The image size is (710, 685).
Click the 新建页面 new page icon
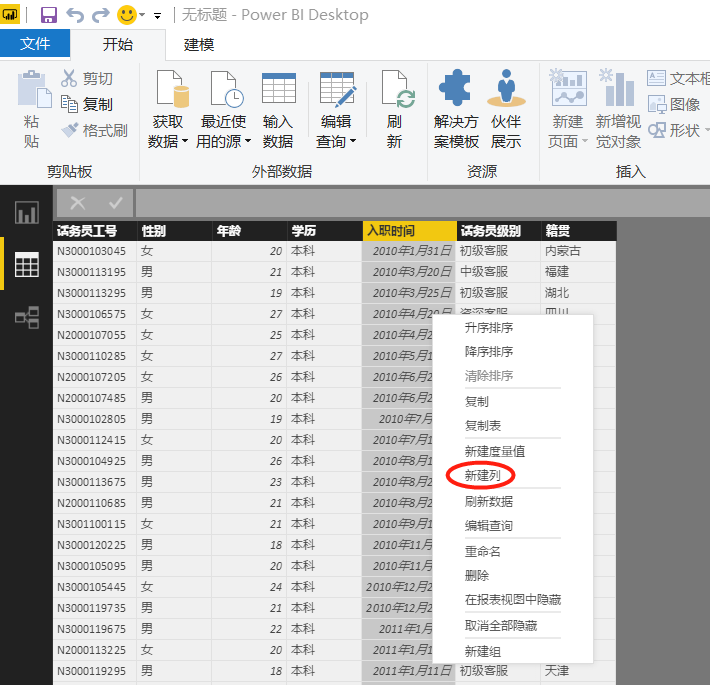pos(567,89)
